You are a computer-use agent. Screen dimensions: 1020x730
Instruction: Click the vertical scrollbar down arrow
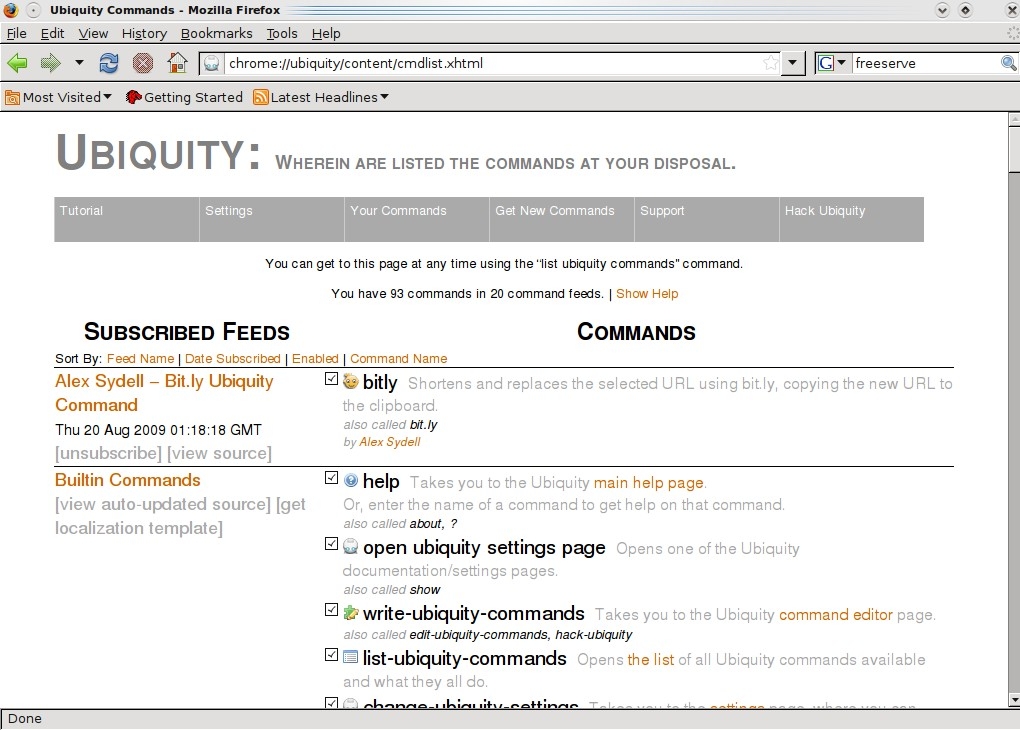tap(1013, 700)
